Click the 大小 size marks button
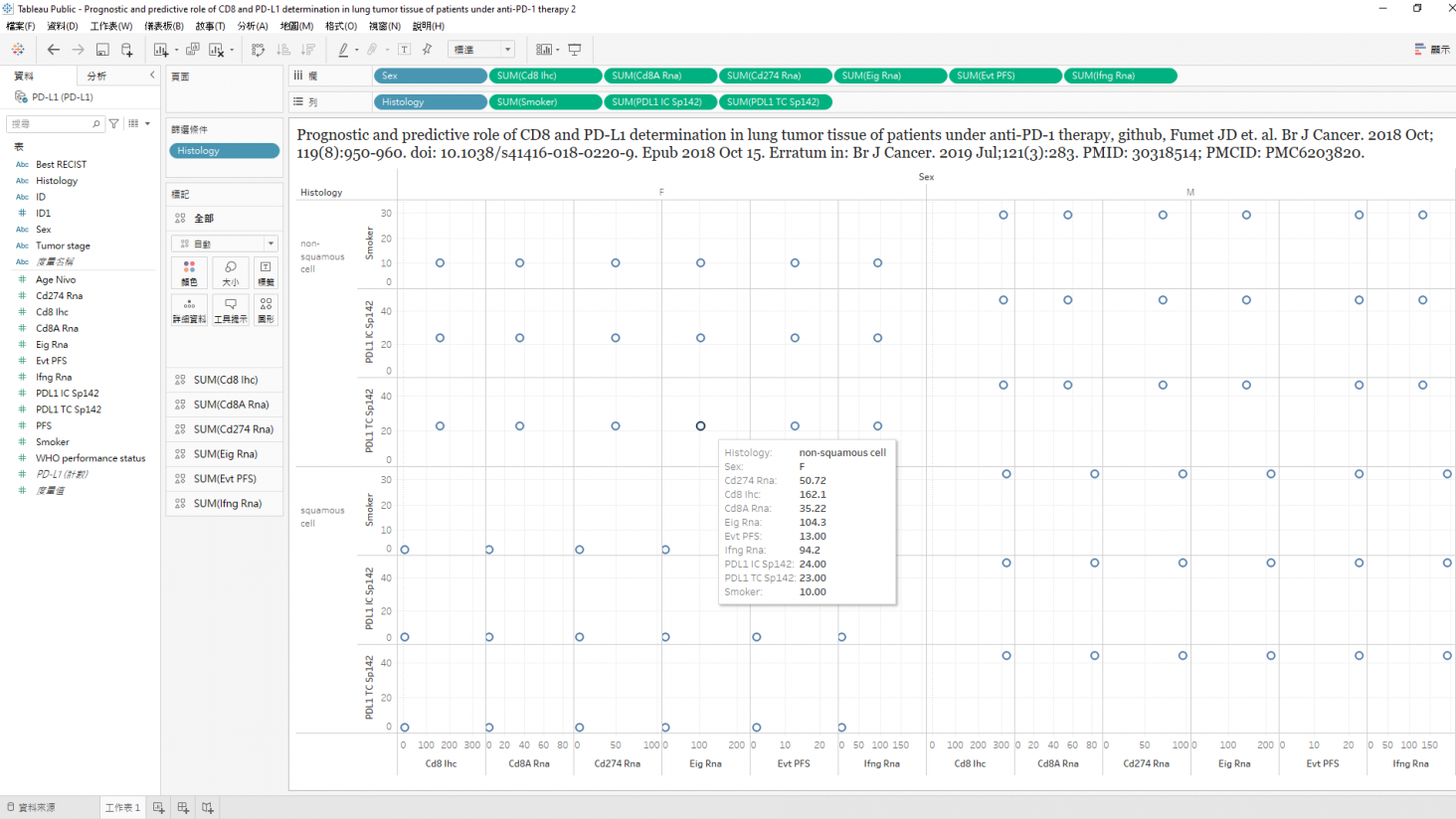The height and width of the screenshot is (819, 1456). (x=230, y=272)
